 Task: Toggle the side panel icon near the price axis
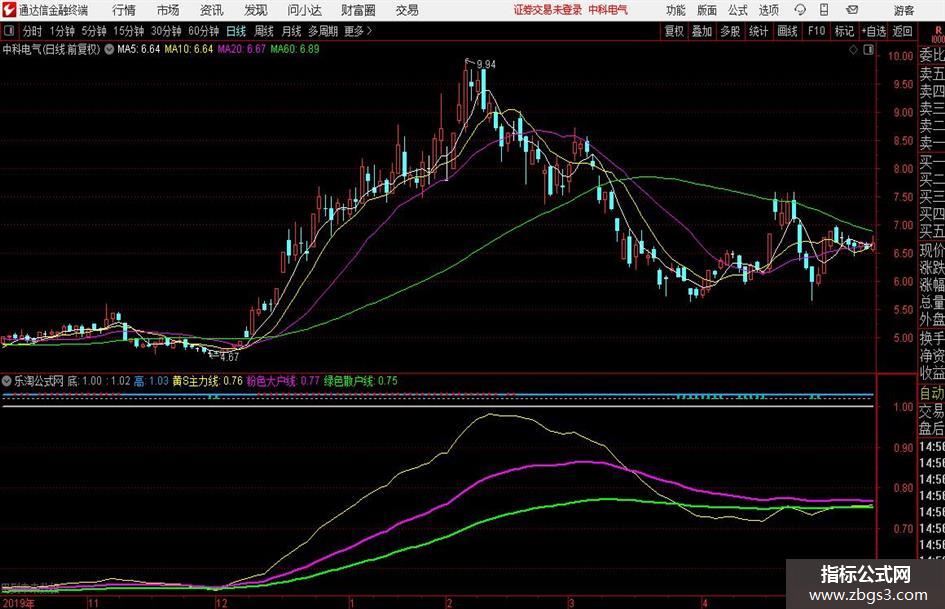(868, 50)
